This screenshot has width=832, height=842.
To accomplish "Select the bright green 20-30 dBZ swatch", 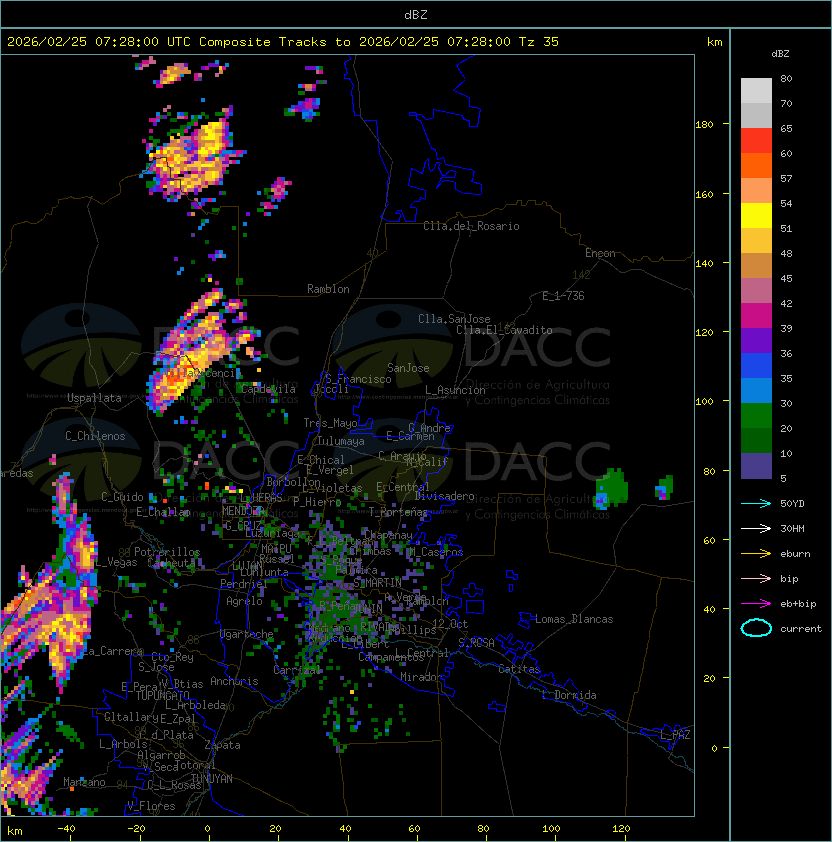I will (756, 416).
